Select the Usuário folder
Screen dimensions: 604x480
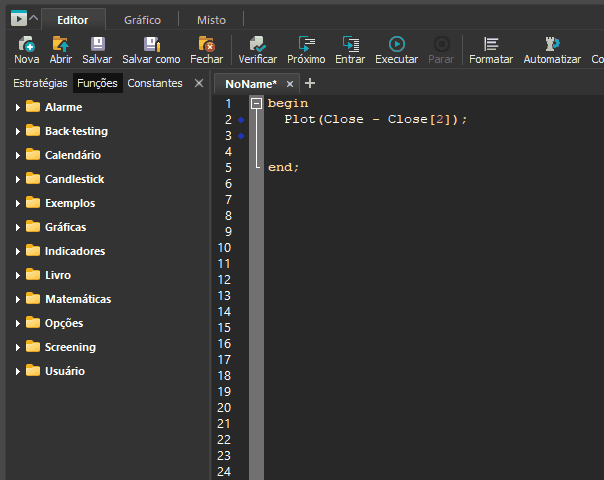coord(65,371)
